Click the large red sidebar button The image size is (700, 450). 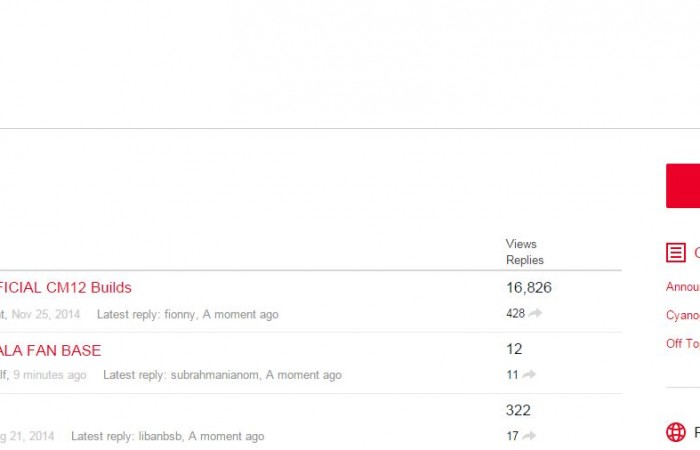click(683, 186)
